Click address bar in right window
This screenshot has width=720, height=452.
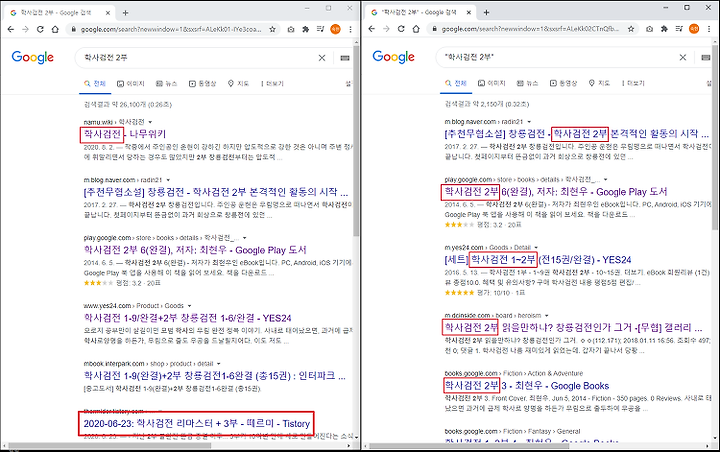[532, 28]
